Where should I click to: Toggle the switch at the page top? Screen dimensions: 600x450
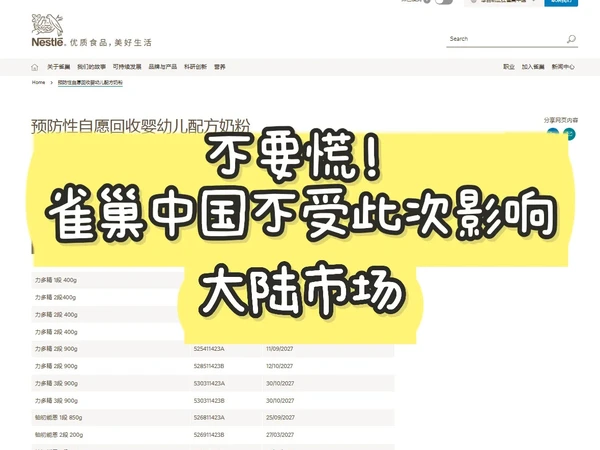point(444,2)
